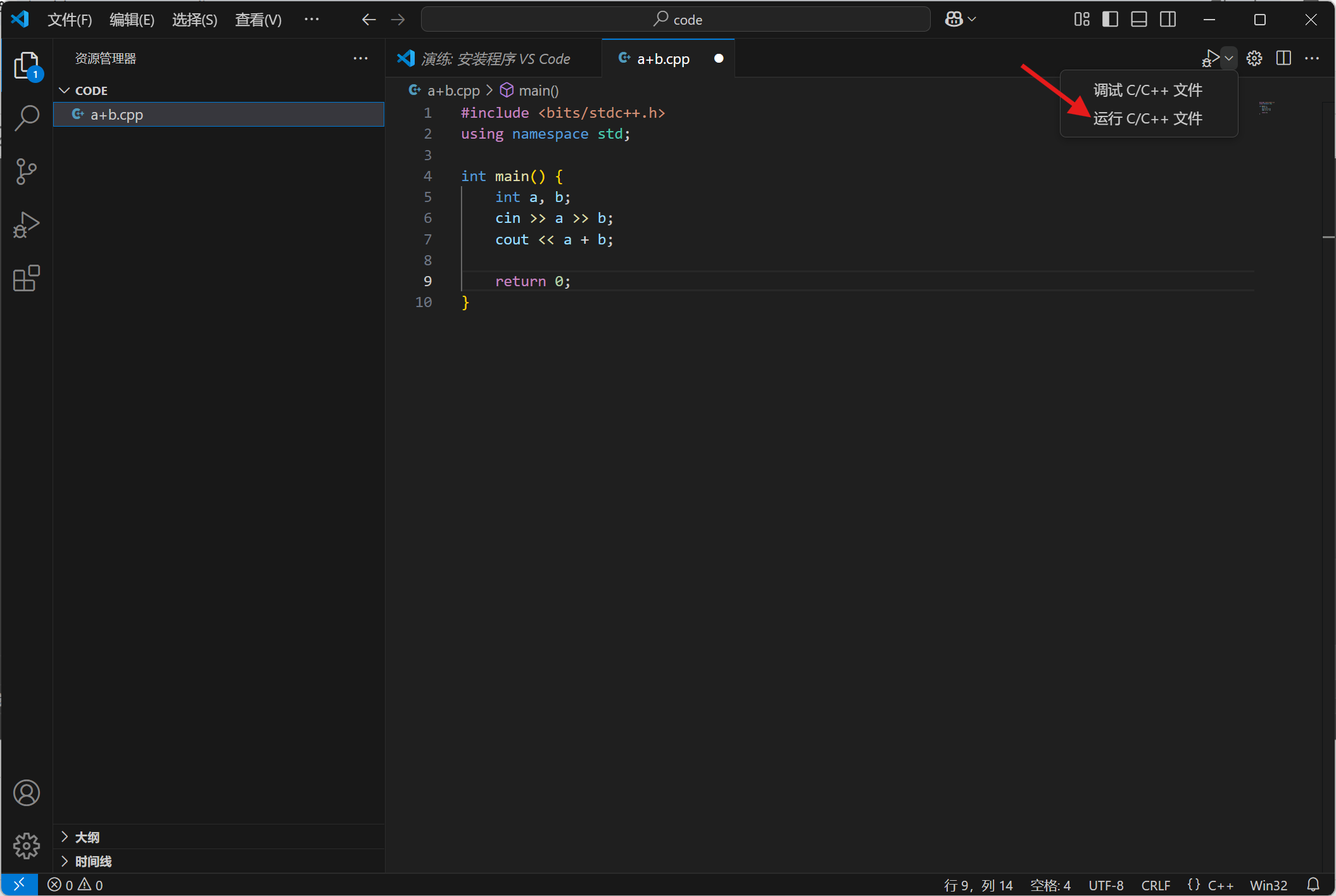Click the editor minimap preview
Viewport: 1336px width, 896px height.
(1265, 108)
